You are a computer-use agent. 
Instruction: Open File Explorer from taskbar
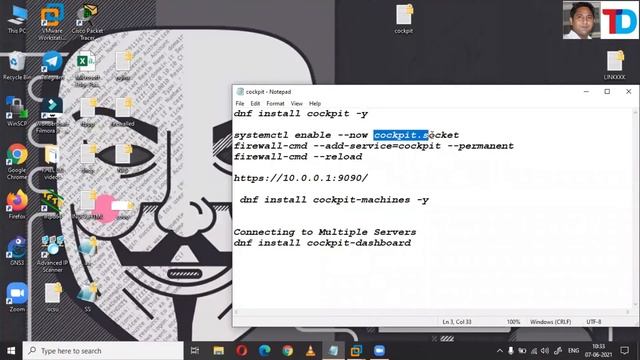pos(219,351)
